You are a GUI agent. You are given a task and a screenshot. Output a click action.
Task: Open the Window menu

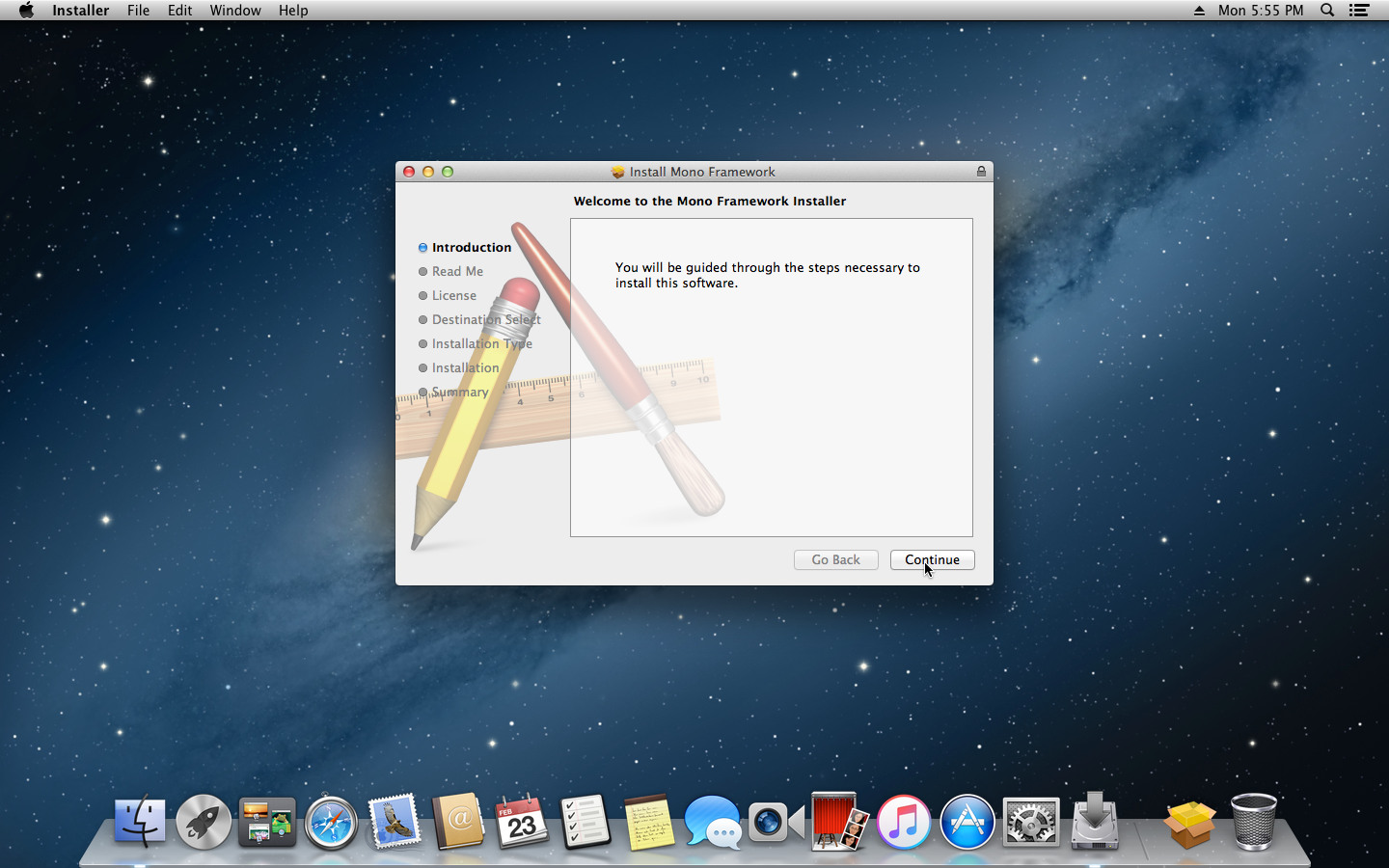235,11
